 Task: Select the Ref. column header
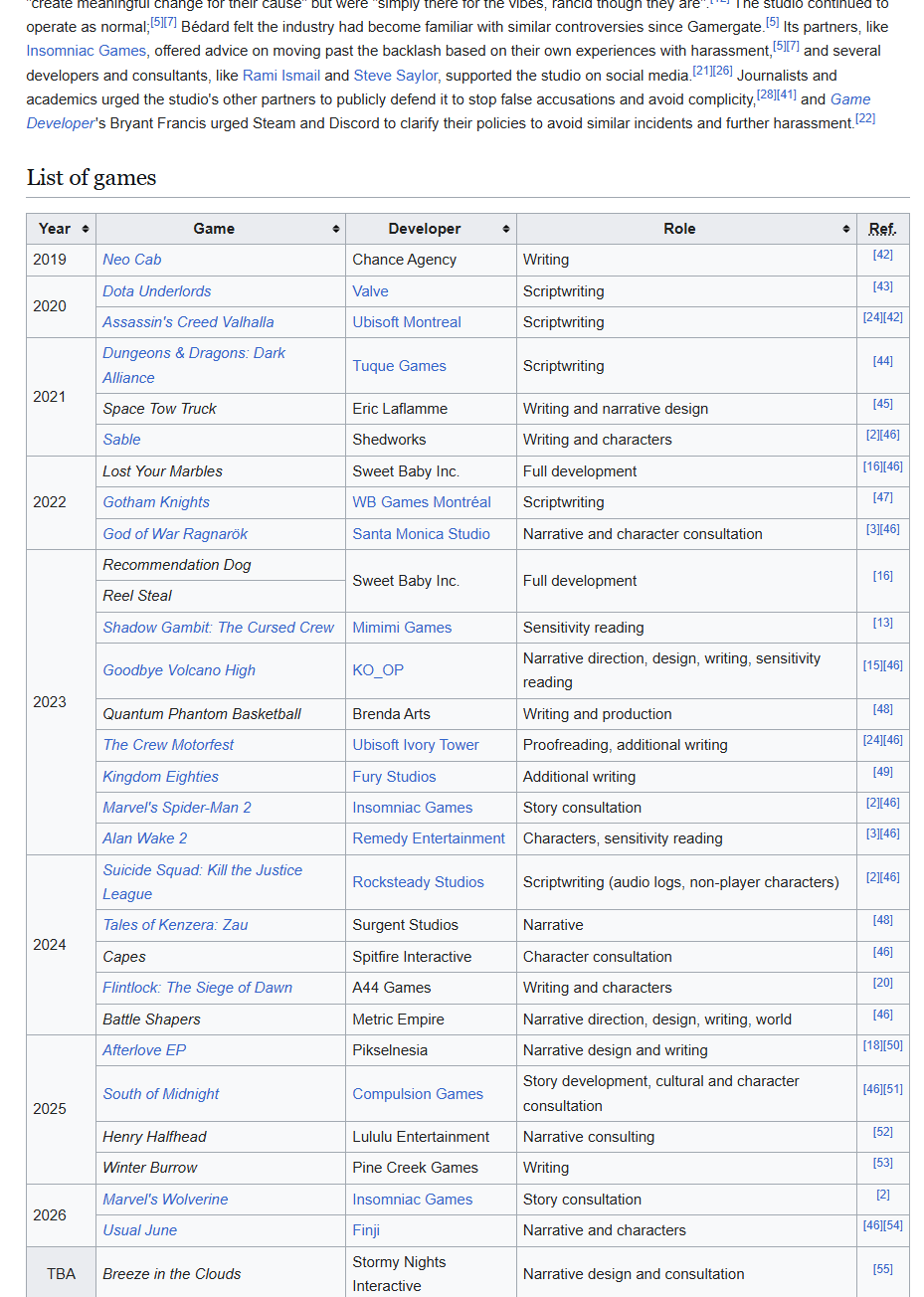click(x=882, y=229)
